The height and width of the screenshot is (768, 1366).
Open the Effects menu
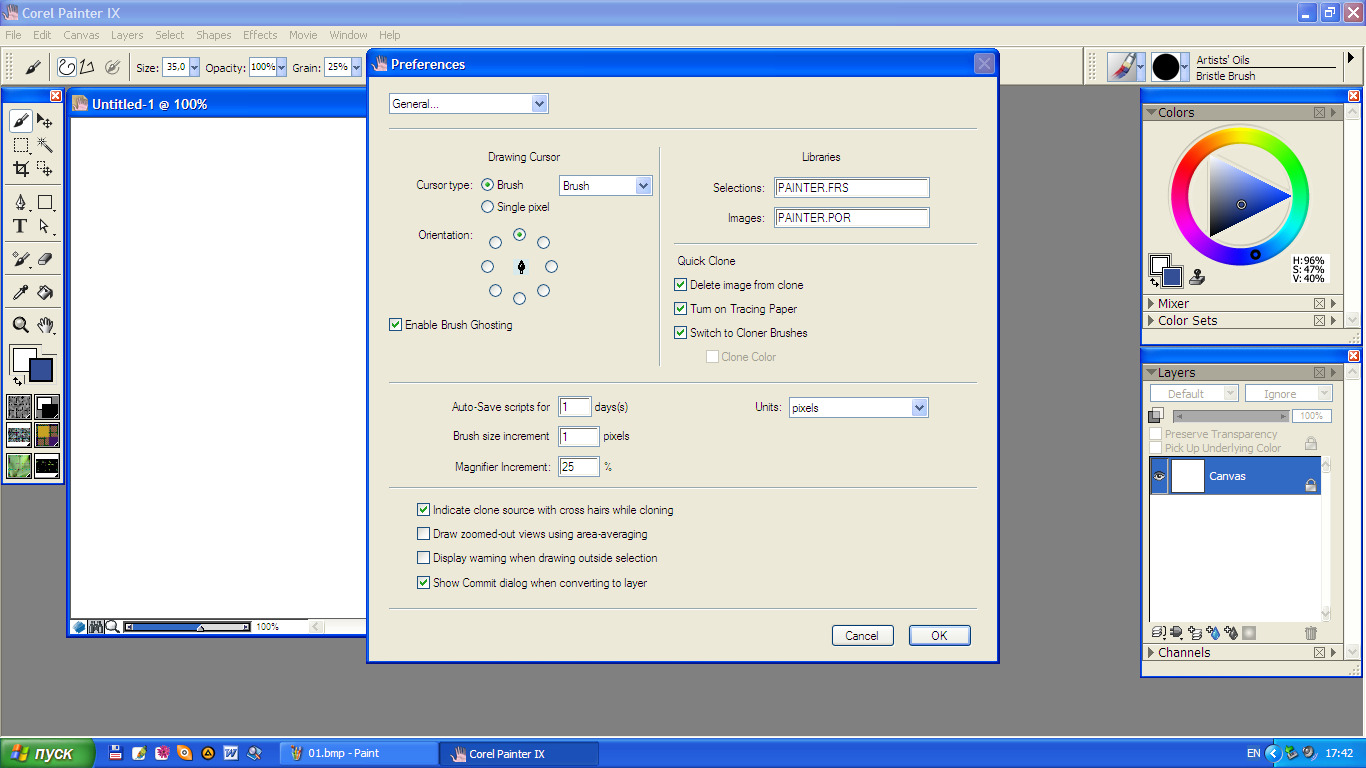pos(260,35)
